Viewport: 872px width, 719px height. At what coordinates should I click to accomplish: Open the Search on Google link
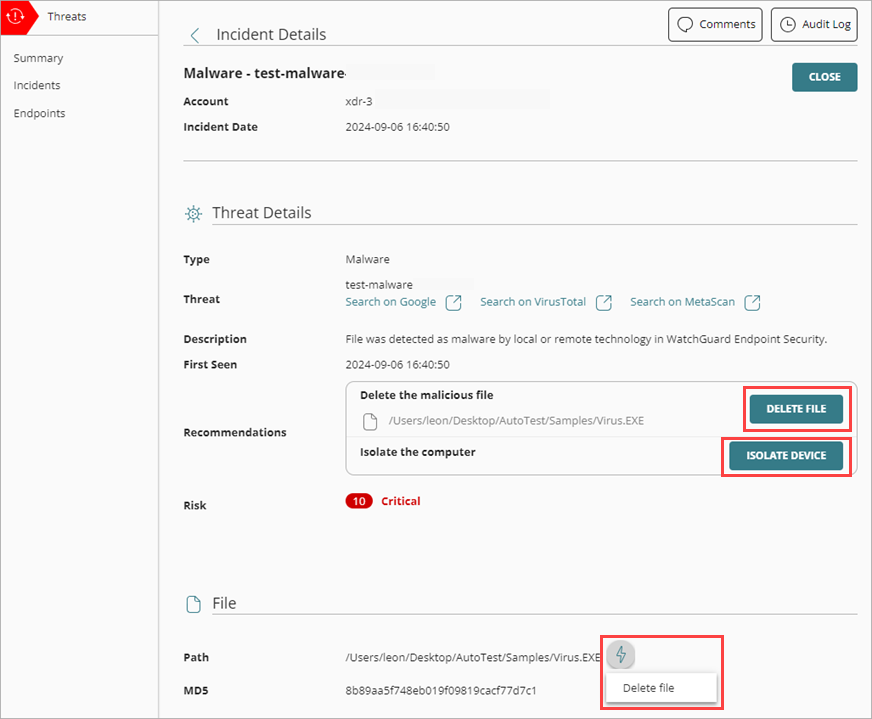(390, 301)
